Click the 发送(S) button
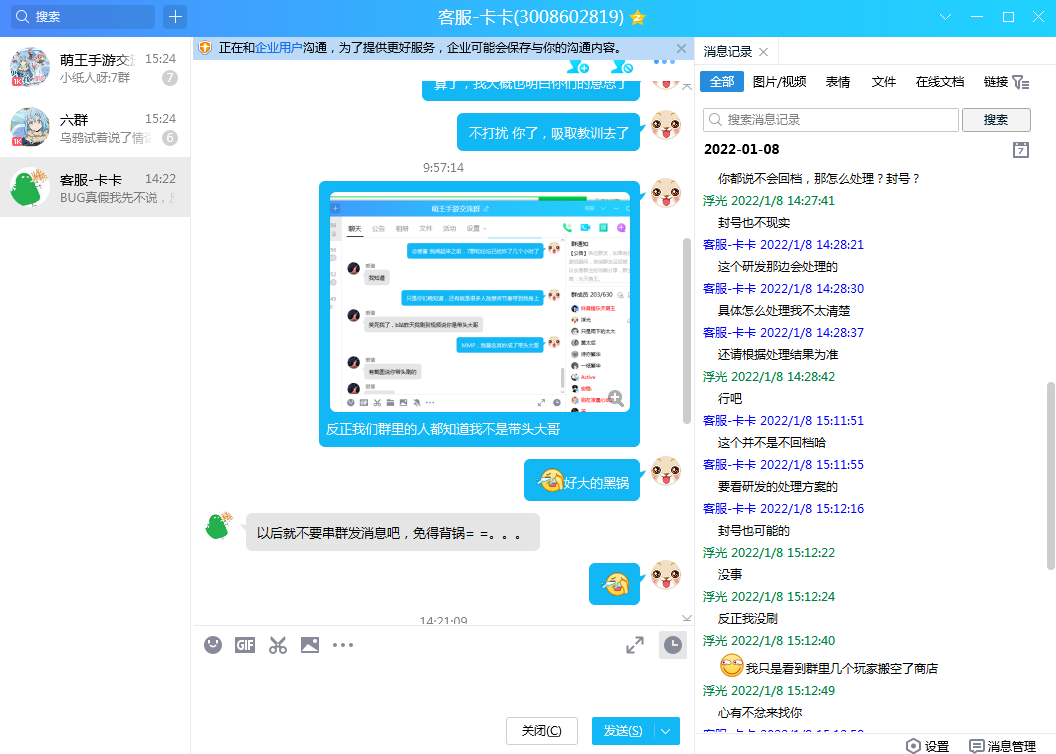1056x754 pixels. tap(622, 731)
